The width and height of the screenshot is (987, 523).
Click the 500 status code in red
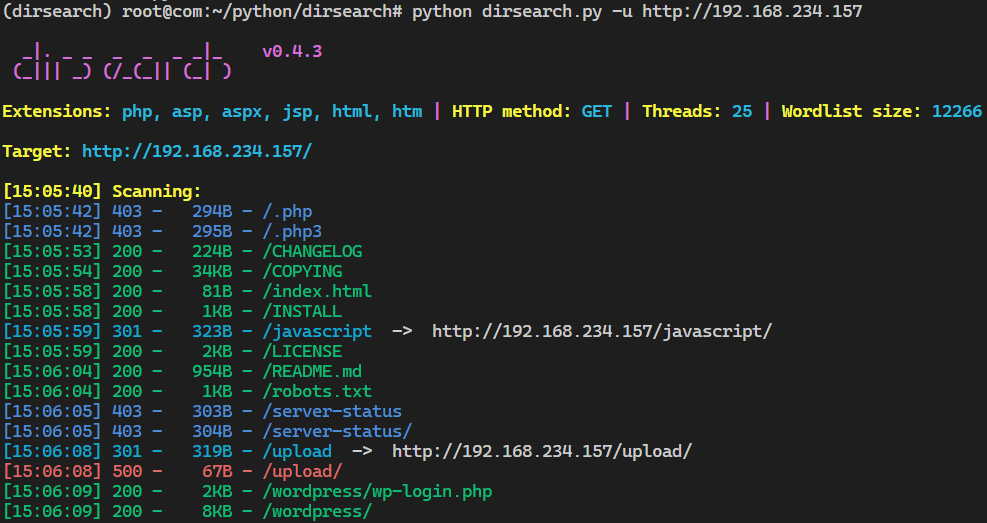127,472
